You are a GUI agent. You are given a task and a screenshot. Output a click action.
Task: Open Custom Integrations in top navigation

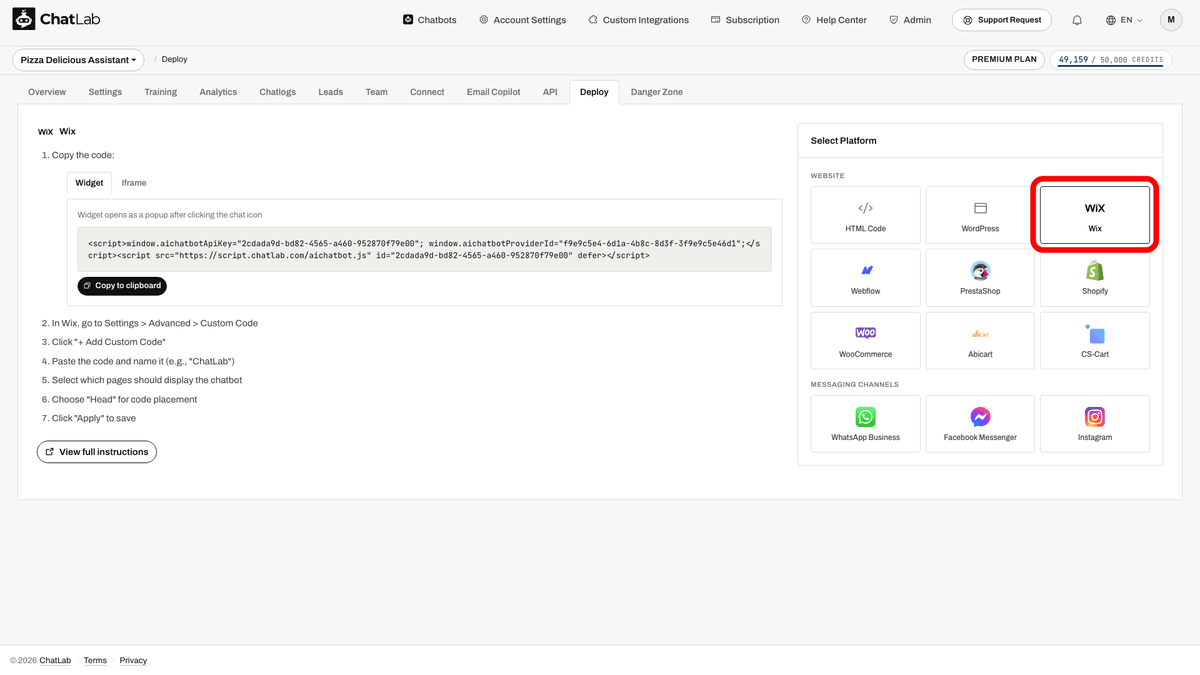click(638, 20)
